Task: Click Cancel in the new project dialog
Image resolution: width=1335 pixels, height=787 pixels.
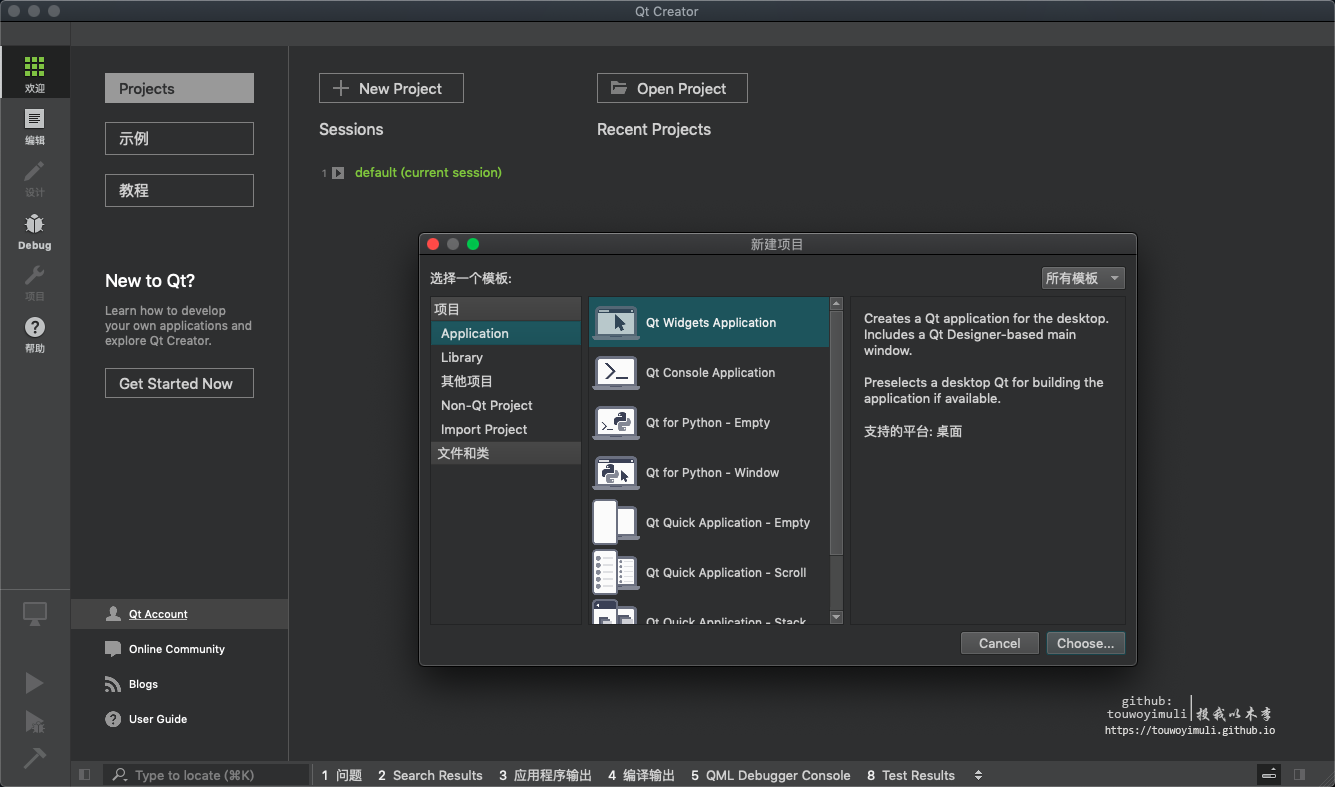Action: [1000, 643]
